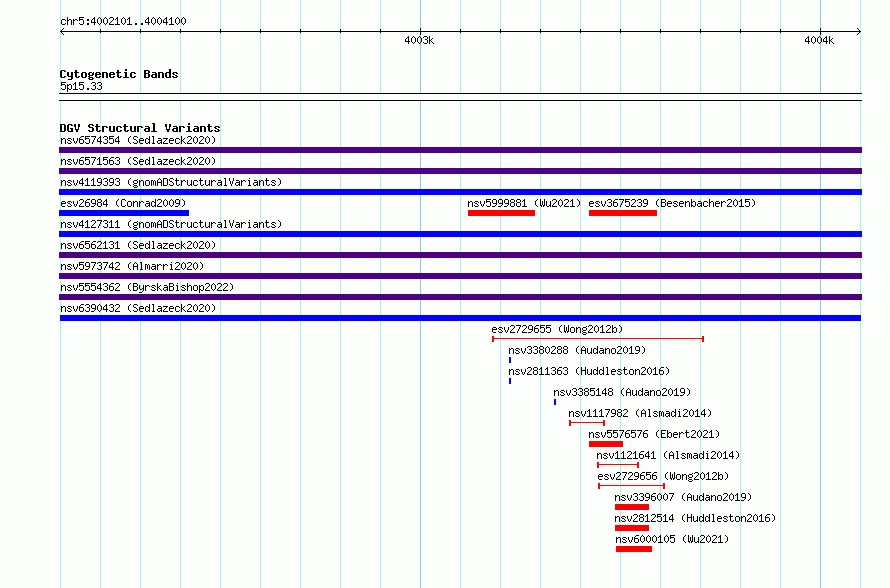Click the nsv6390432 (Sedlazeck2020) label
The image size is (890, 588).
[x=138, y=308]
